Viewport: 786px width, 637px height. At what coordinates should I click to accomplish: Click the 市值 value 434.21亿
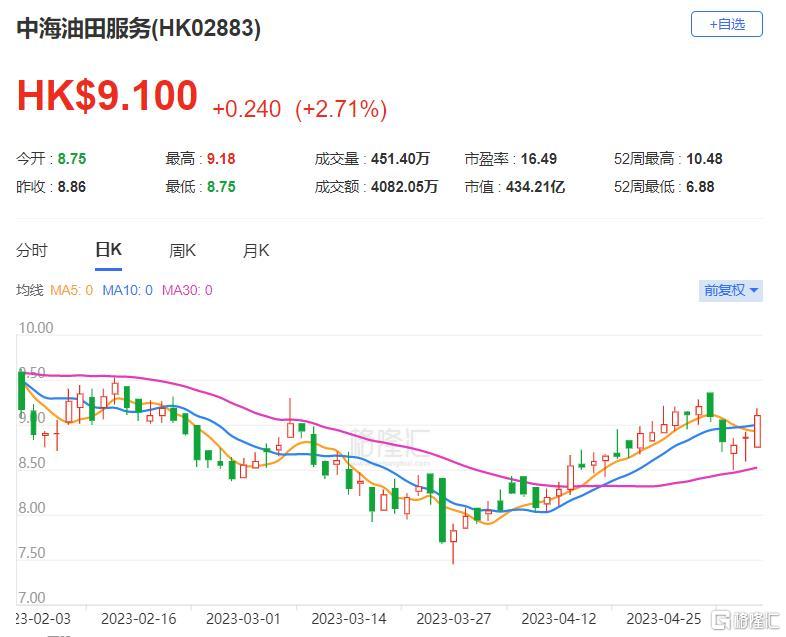(535, 187)
